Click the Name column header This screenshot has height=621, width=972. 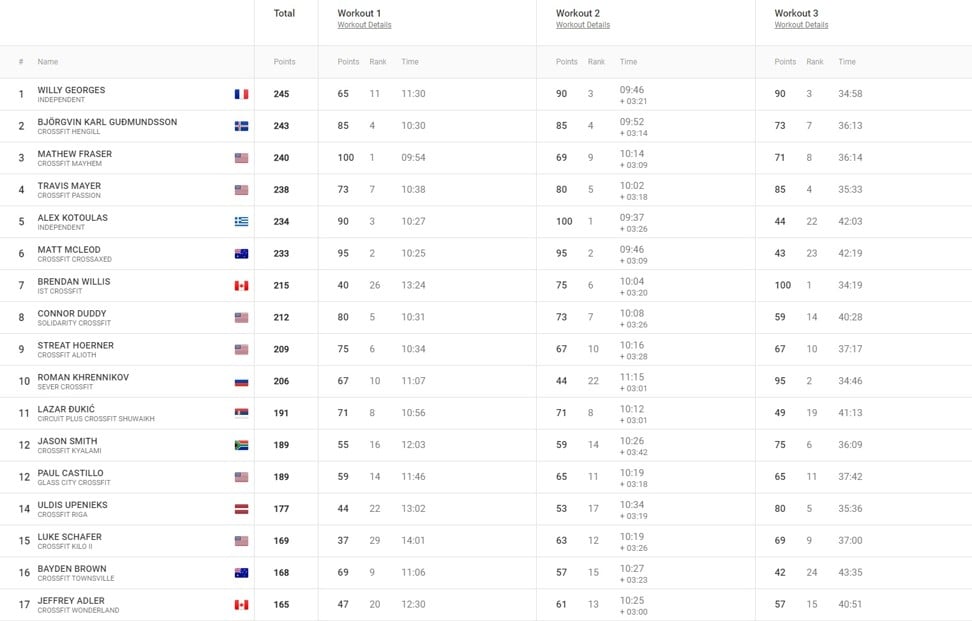[x=48, y=61]
